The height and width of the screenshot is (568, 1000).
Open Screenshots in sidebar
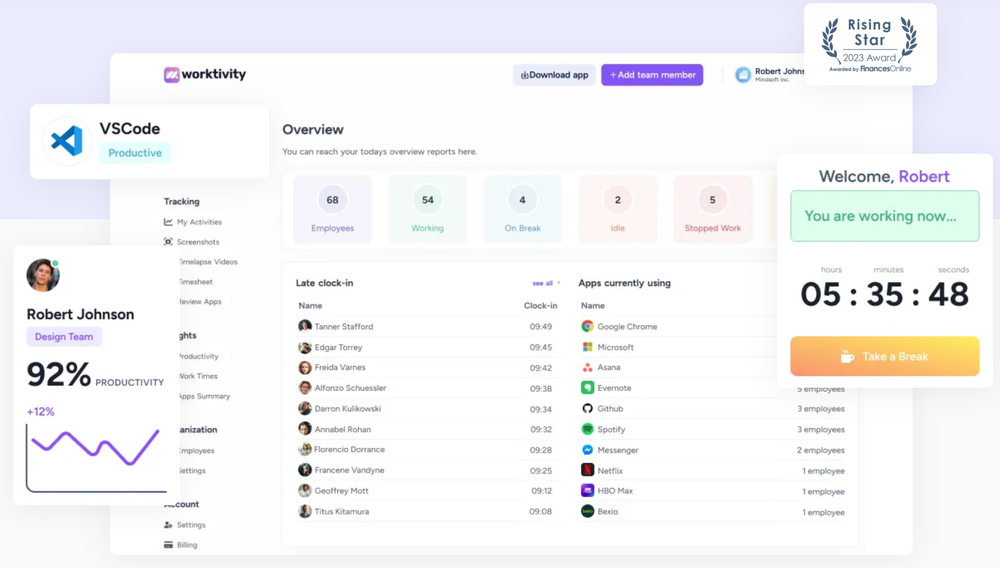198,242
